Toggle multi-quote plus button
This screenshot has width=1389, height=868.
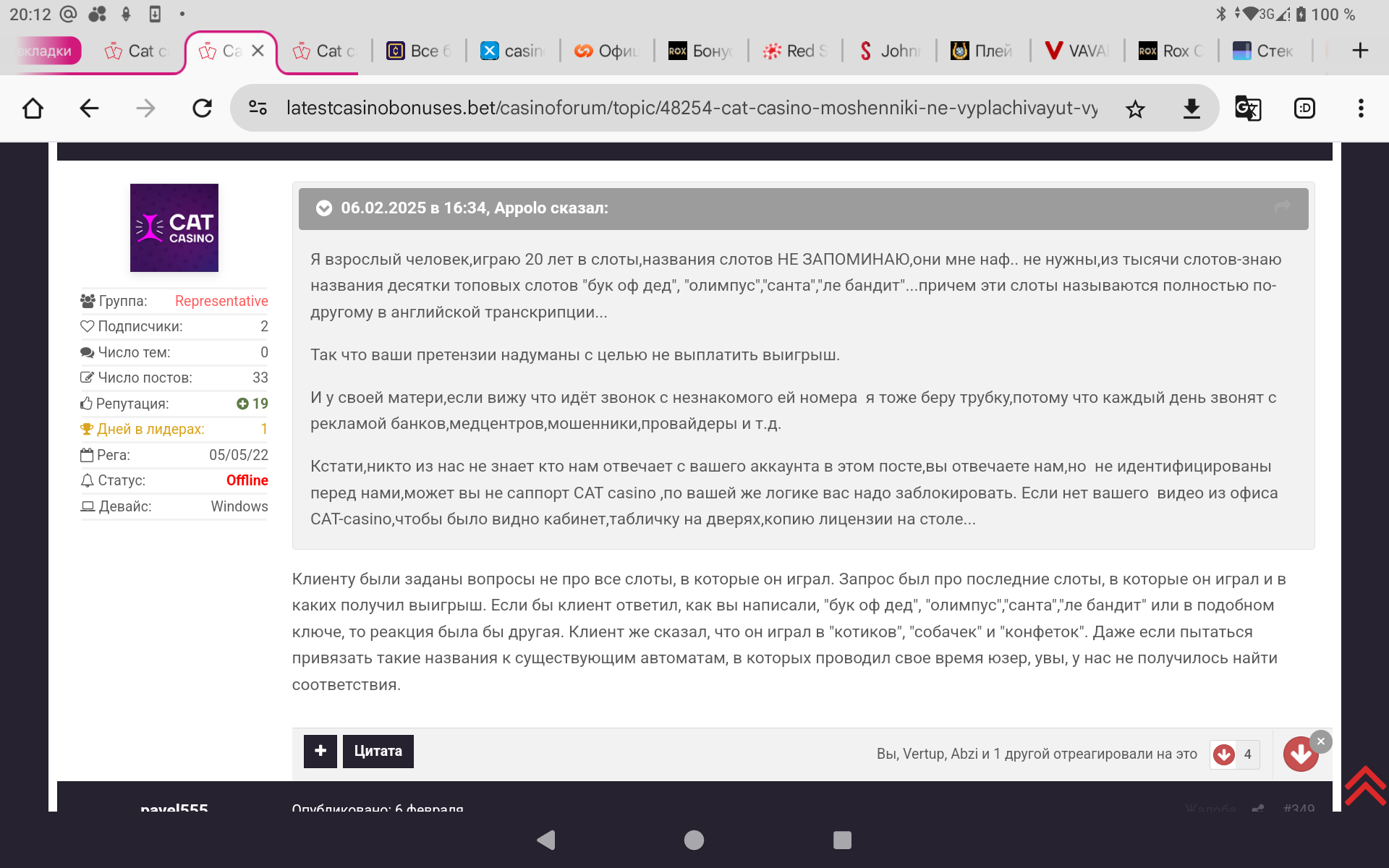click(320, 751)
